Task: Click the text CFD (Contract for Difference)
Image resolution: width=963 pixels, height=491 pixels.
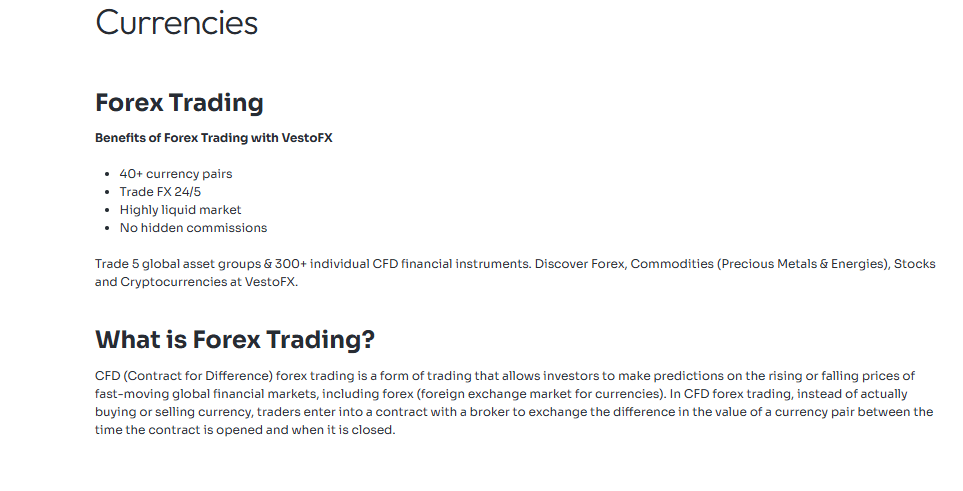Action: [x=184, y=376]
